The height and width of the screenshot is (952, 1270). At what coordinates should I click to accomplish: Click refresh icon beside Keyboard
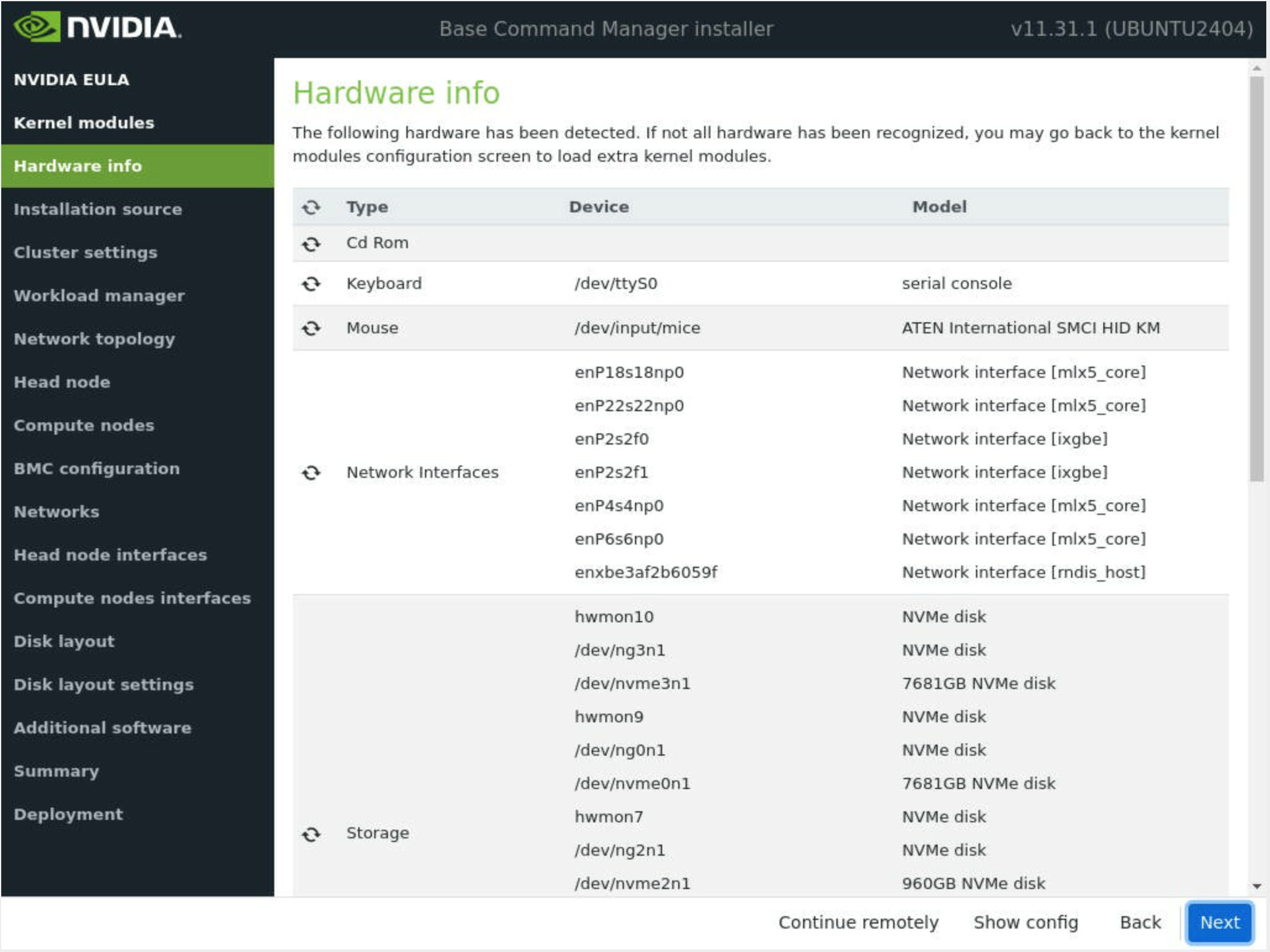click(x=311, y=284)
